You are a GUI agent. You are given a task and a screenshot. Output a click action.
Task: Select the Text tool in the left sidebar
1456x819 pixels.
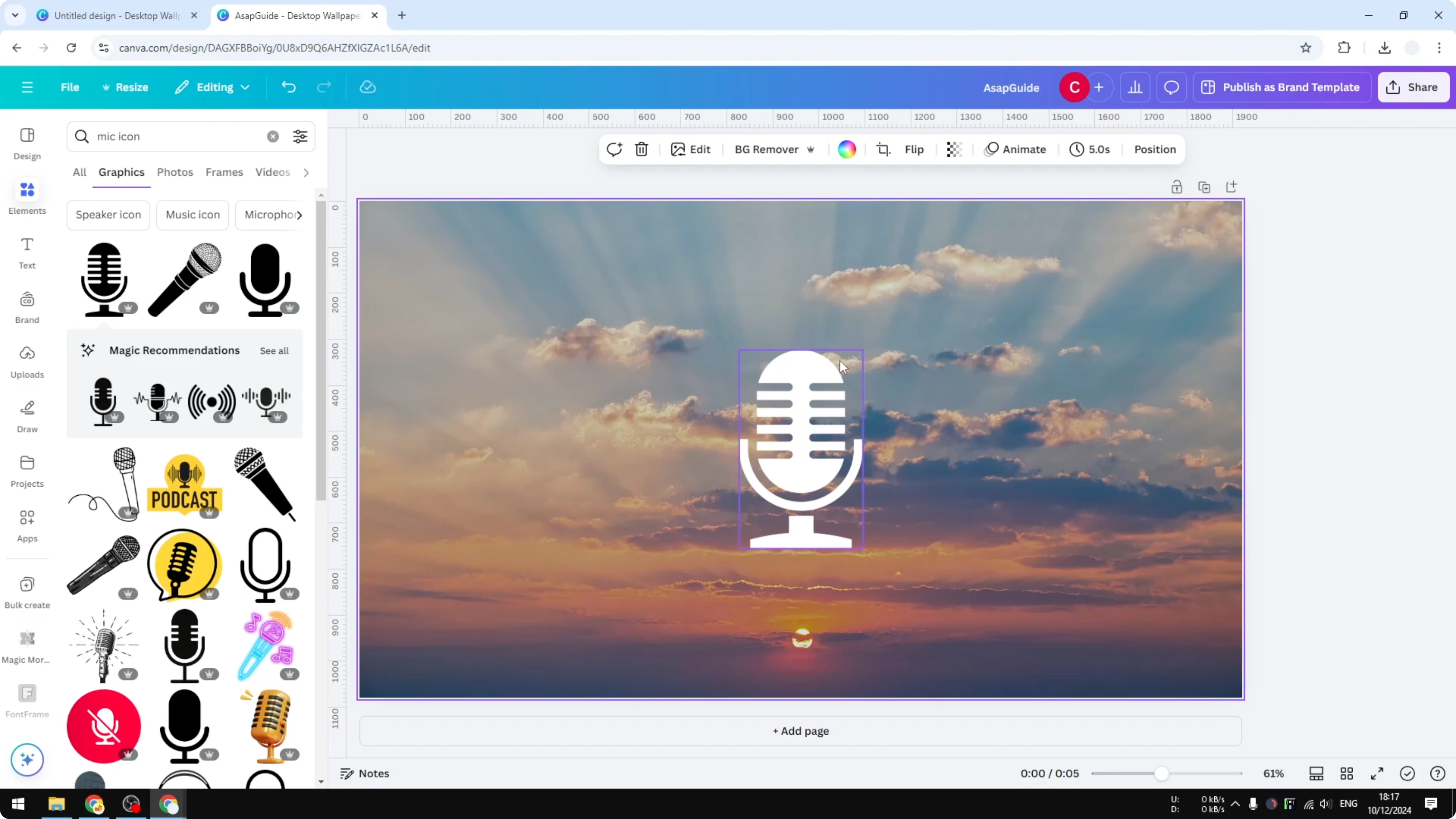point(27,252)
